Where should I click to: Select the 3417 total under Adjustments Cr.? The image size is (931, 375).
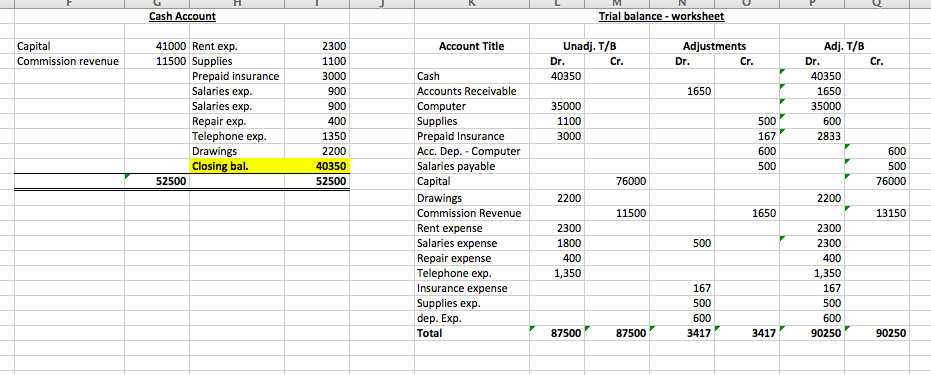[747, 333]
